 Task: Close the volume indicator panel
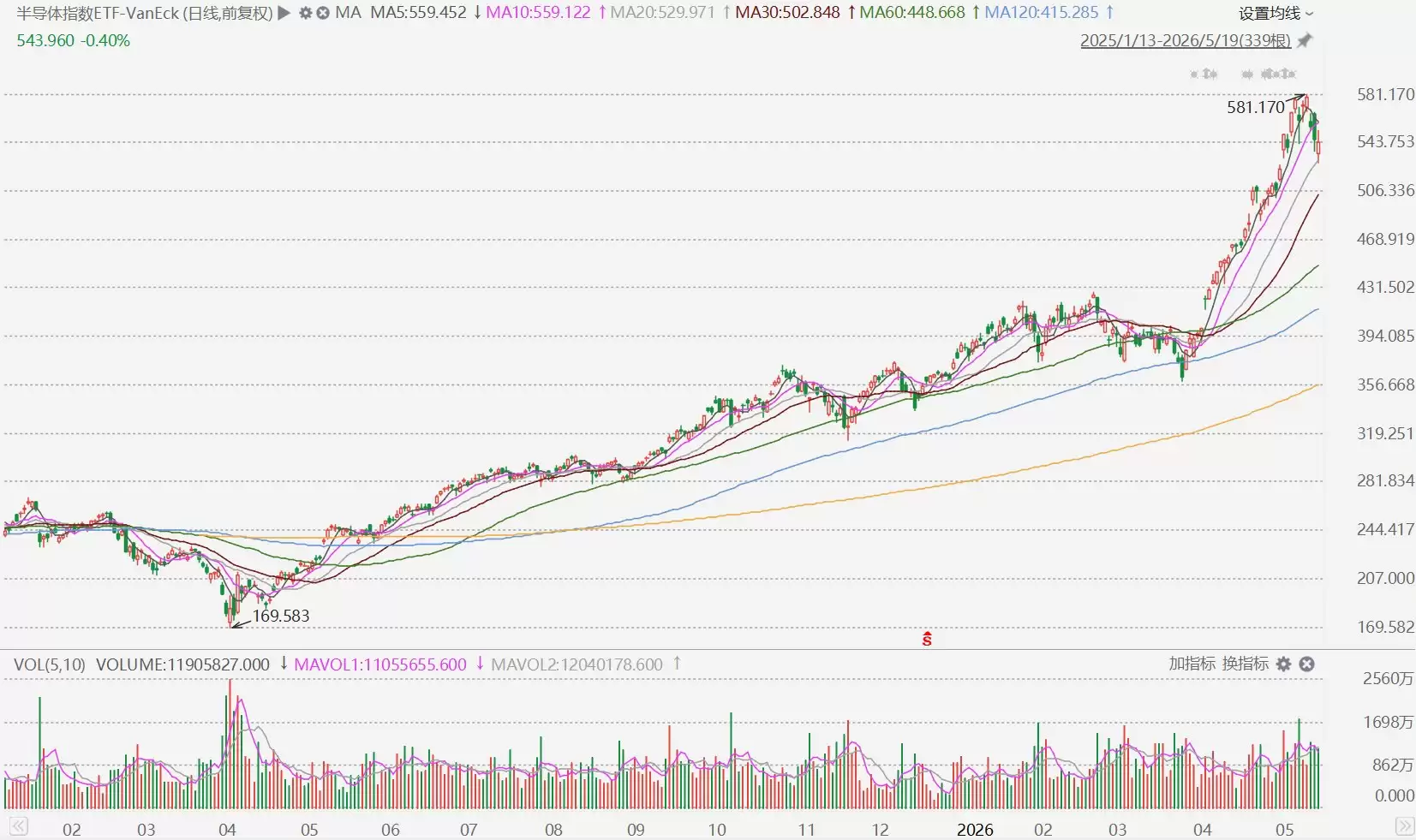click(x=1306, y=664)
